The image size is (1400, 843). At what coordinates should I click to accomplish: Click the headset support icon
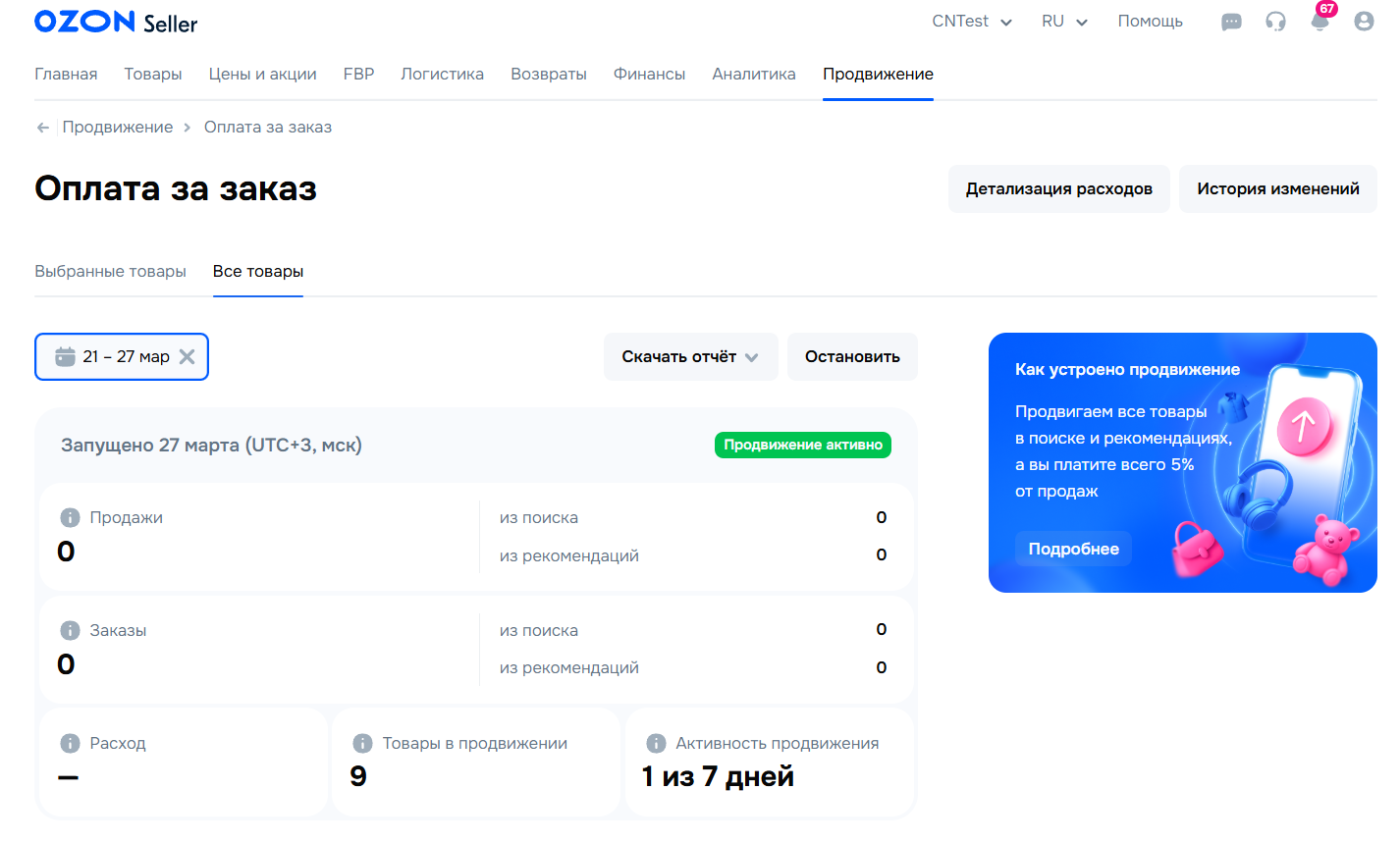tap(1275, 22)
